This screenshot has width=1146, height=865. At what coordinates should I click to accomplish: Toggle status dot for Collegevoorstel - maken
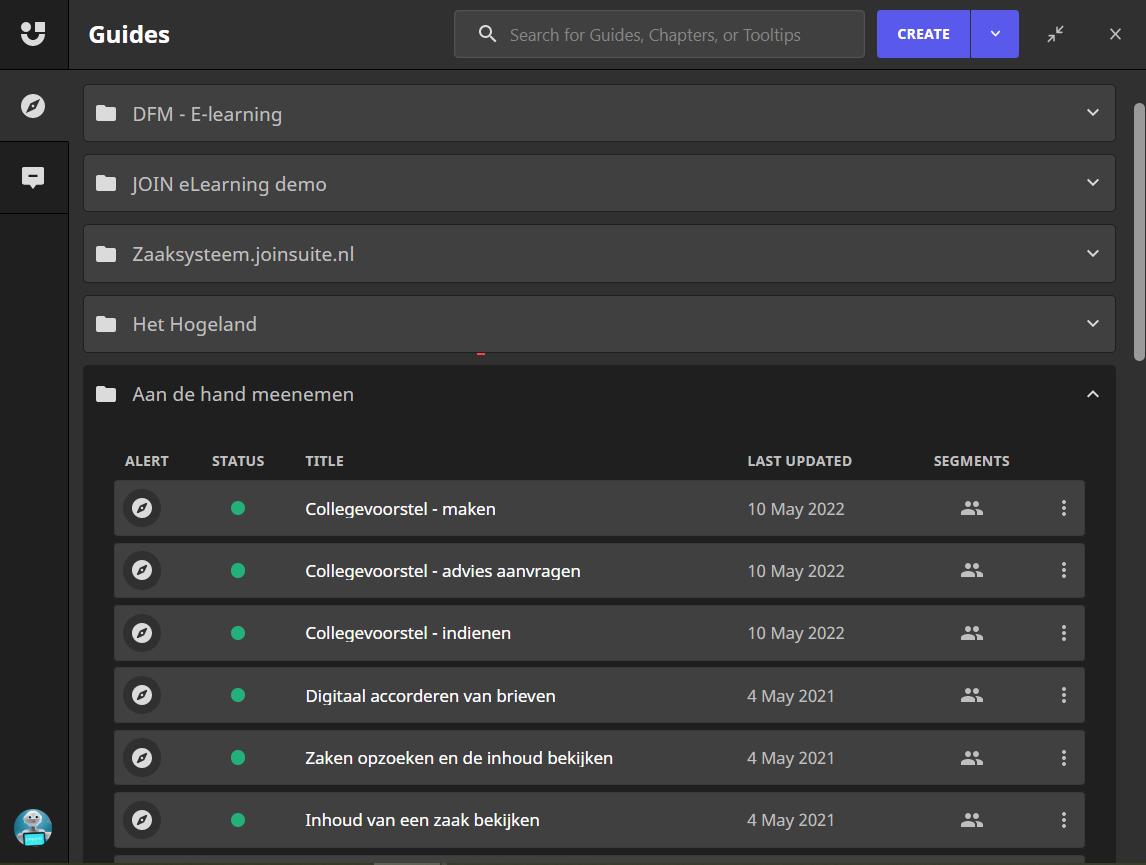point(238,508)
